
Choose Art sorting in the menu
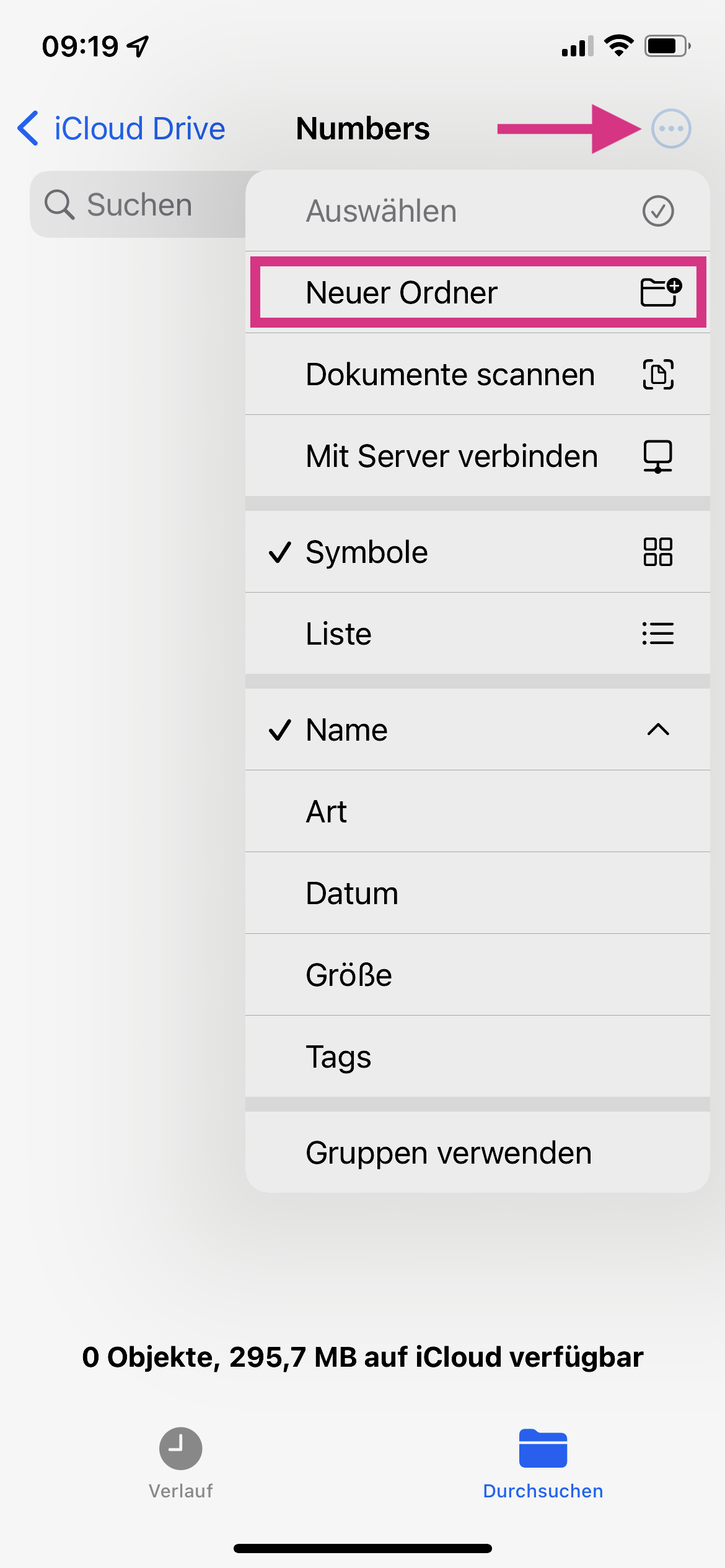[327, 811]
